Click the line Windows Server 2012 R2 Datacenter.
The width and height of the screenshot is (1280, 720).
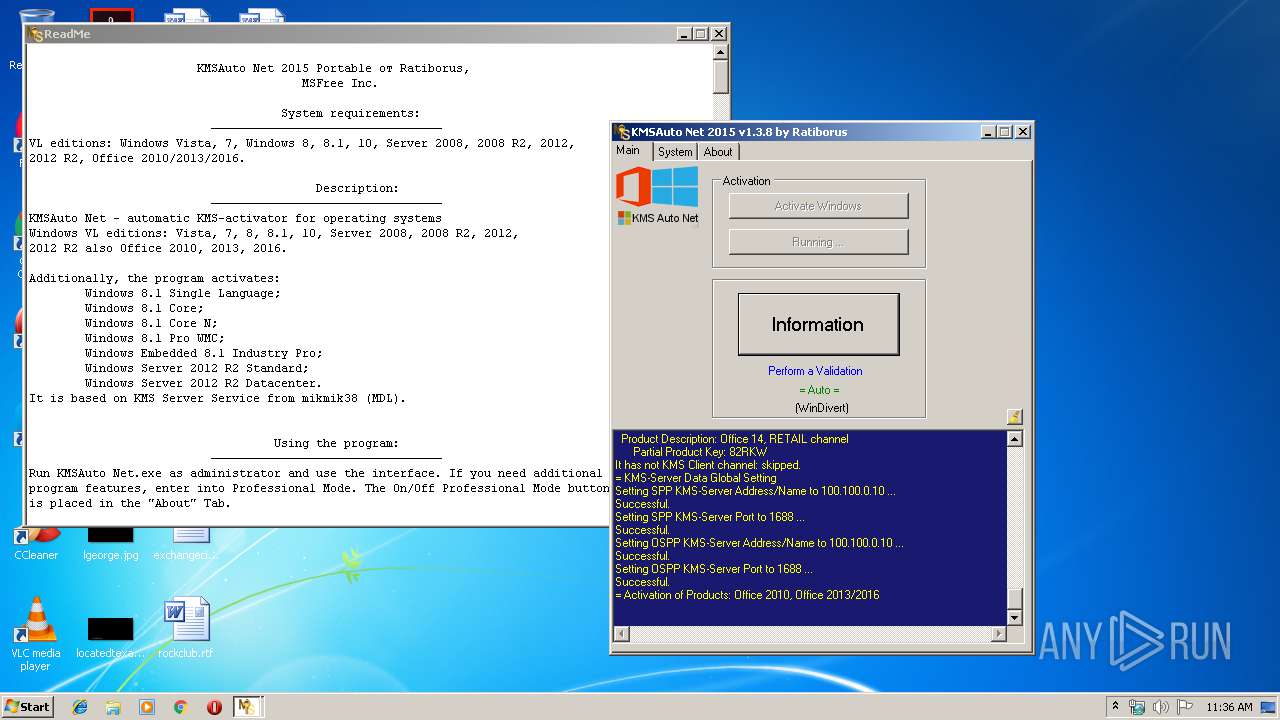[x=203, y=383]
